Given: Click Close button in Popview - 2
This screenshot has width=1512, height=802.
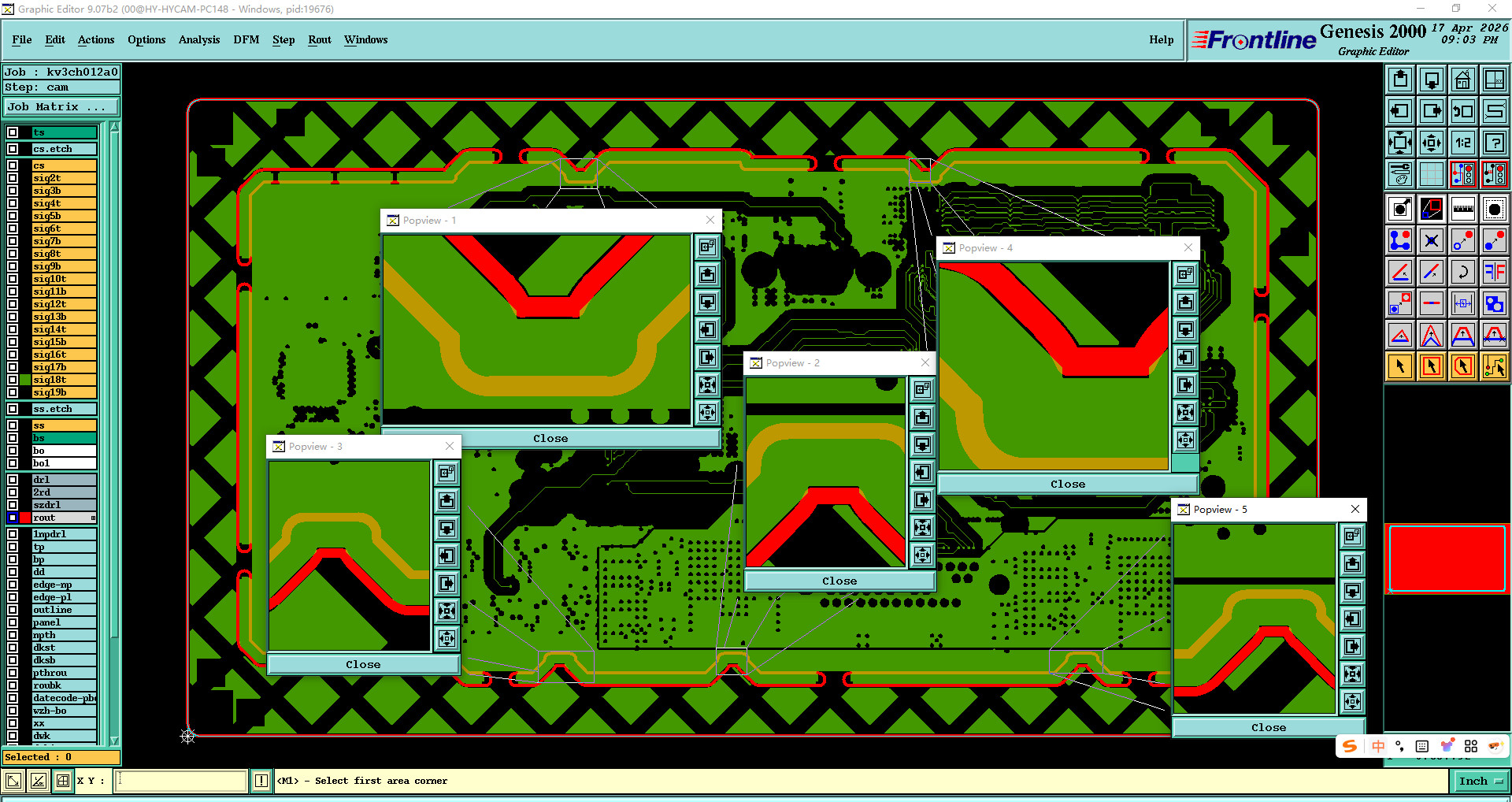Looking at the screenshot, I should (839, 581).
